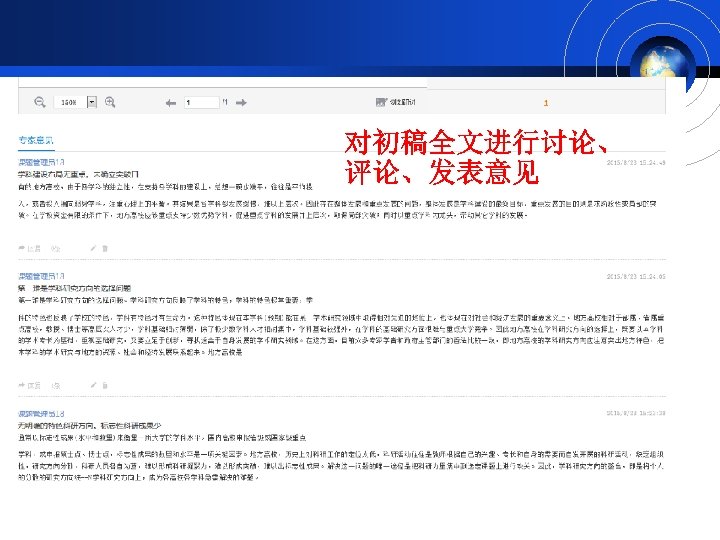Open author link of the 15:24:49 comment

coord(41,162)
